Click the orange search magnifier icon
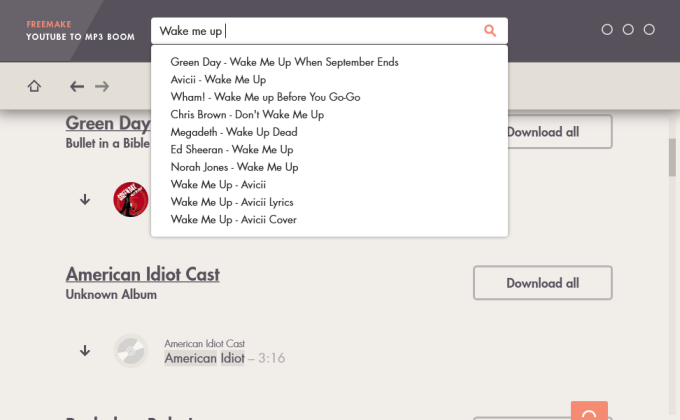The image size is (680, 420). [490, 30]
